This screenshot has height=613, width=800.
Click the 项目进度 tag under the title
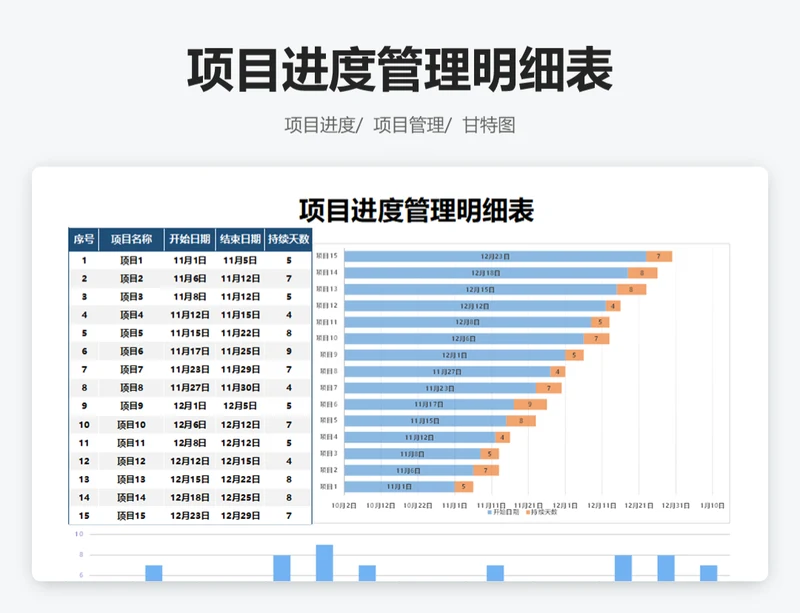pyautogui.click(x=320, y=125)
